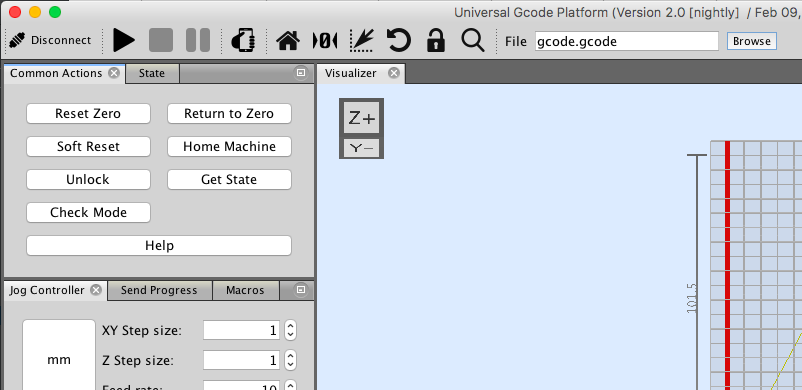
Task: Click Return to Zero button
Action: click(x=229, y=114)
